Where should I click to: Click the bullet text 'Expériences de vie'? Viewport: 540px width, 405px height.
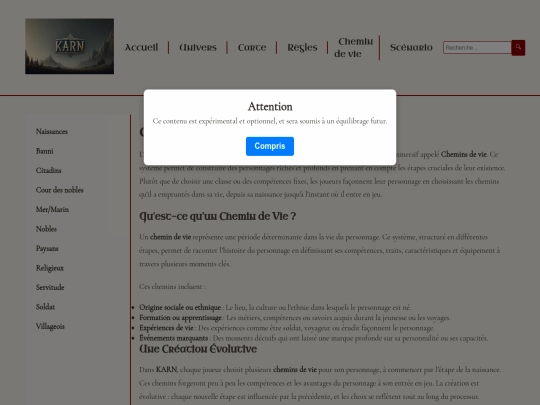tap(166, 328)
